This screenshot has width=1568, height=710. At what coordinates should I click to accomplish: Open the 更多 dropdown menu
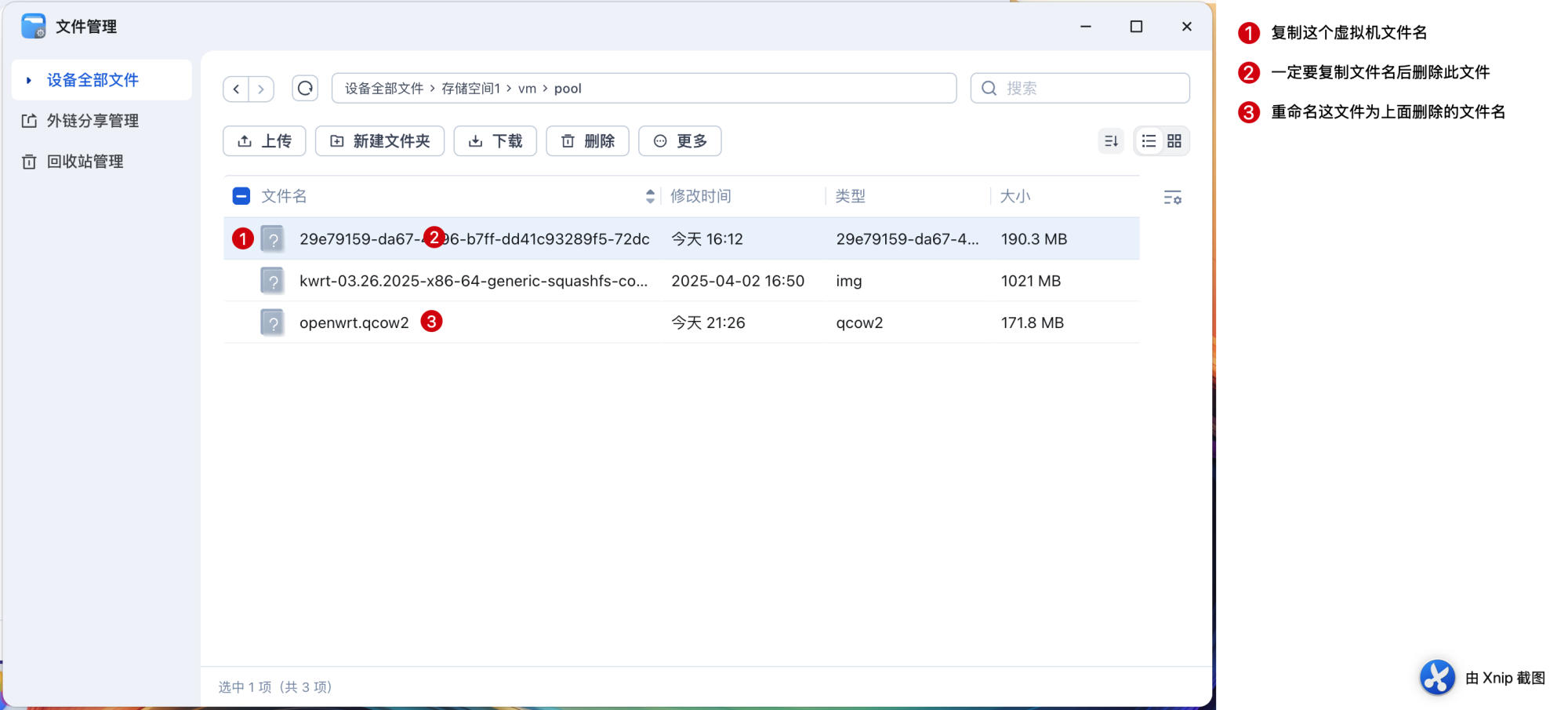pos(680,141)
